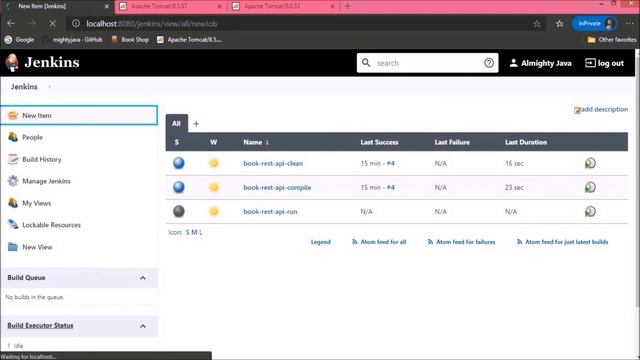Open the People page from sidebar
Screen dimensions: 640x360
32,138
